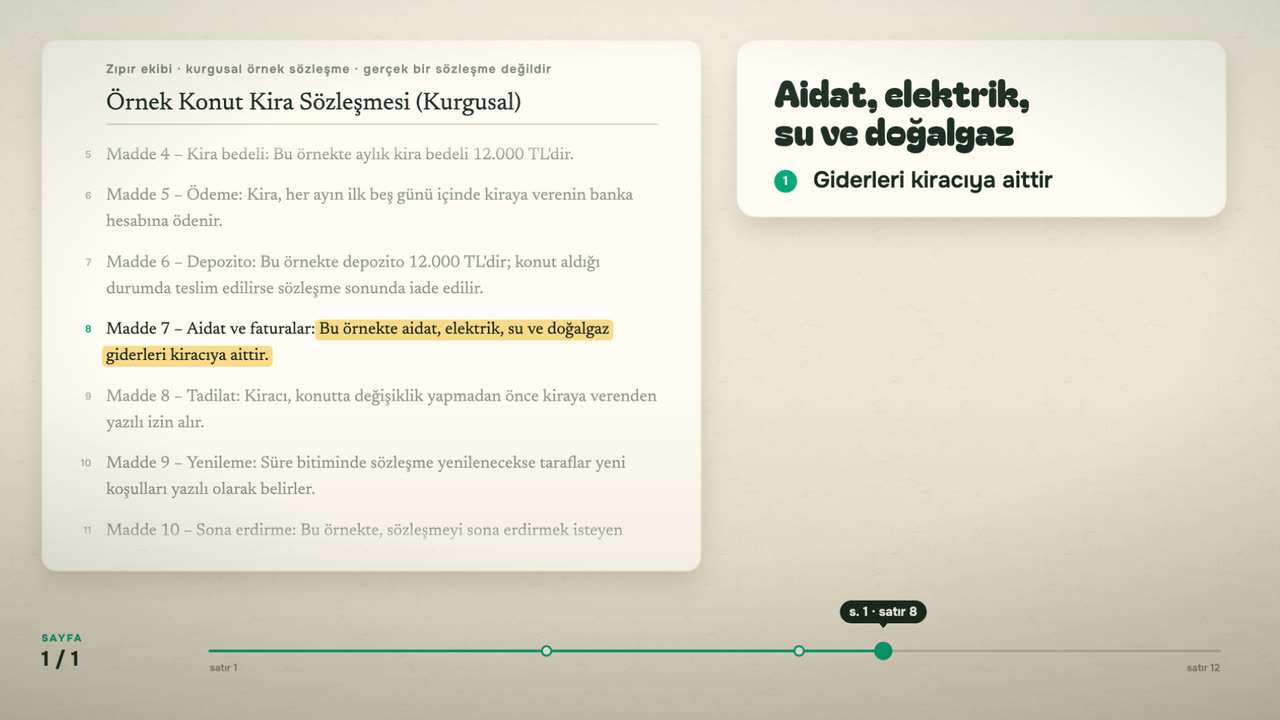Jump to the earliest hollow timeline marker
The image size is (1280, 720).
pos(546,651)
